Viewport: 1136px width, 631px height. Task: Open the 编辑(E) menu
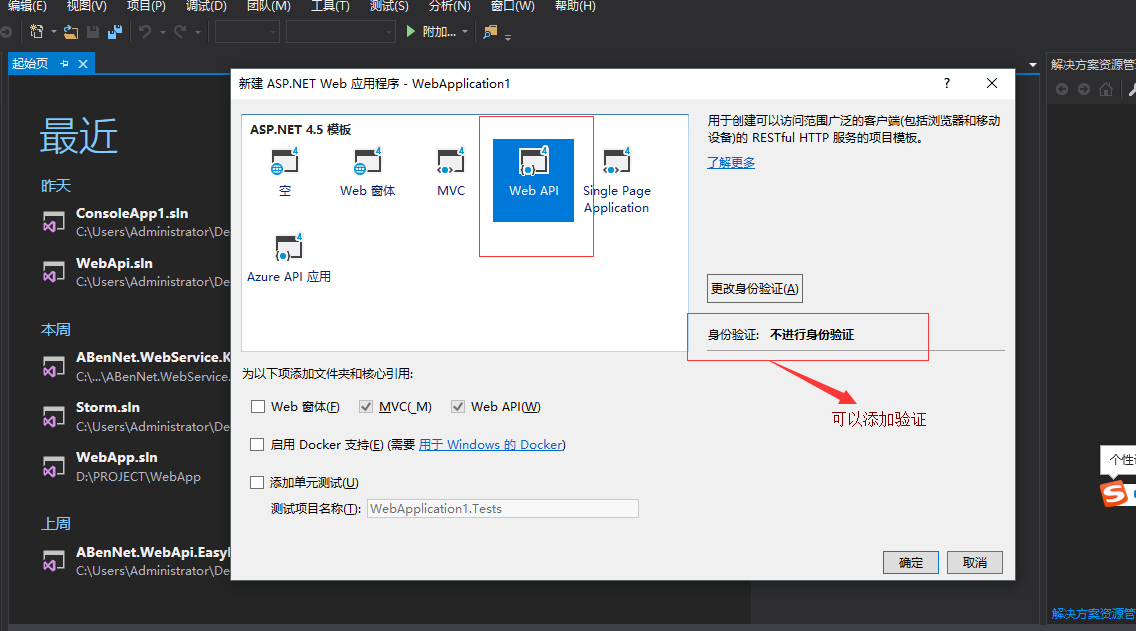[x=27, y=6]
